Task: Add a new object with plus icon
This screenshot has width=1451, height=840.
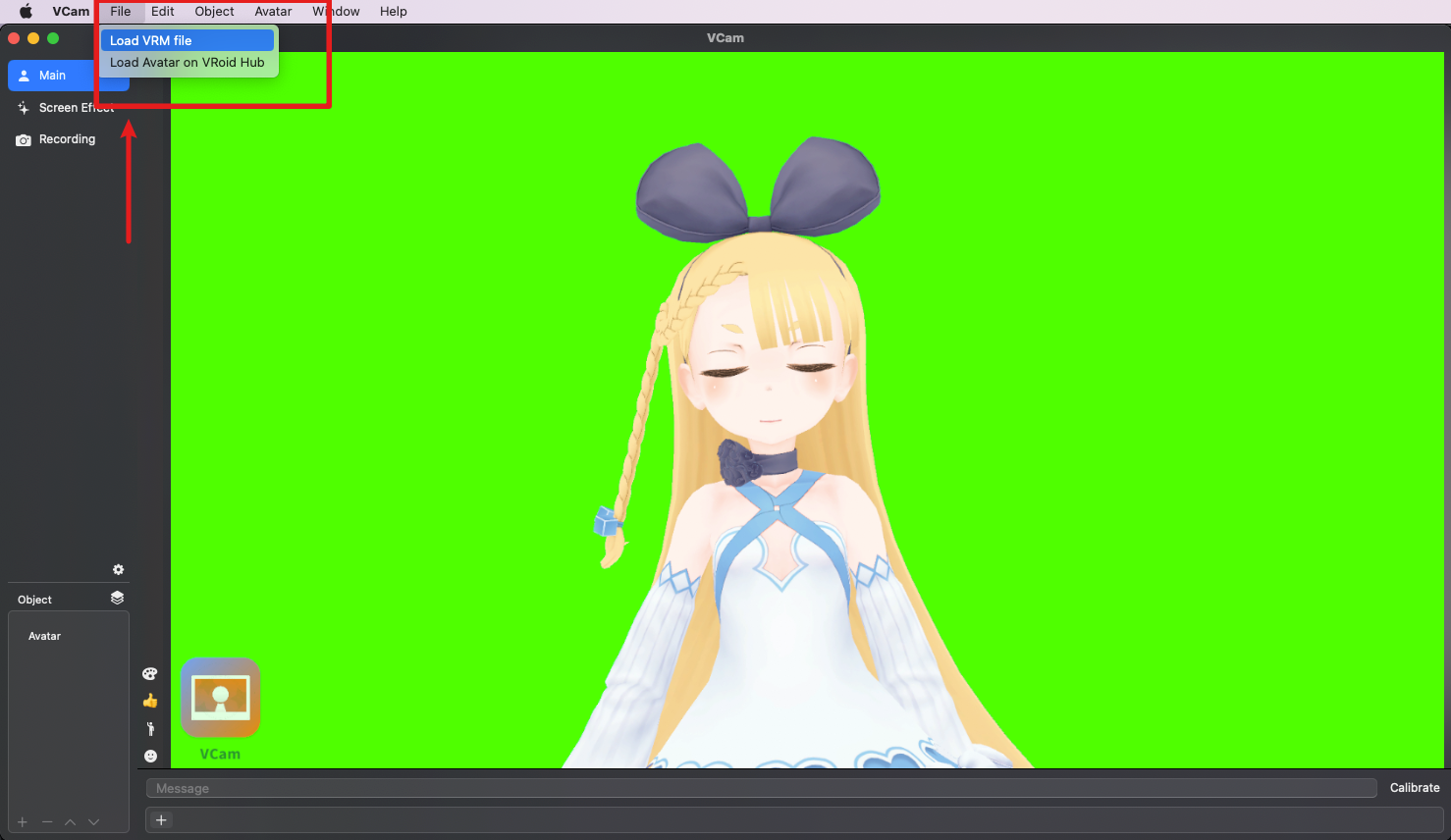Action: pyautogui.click(x=23, y=822)
